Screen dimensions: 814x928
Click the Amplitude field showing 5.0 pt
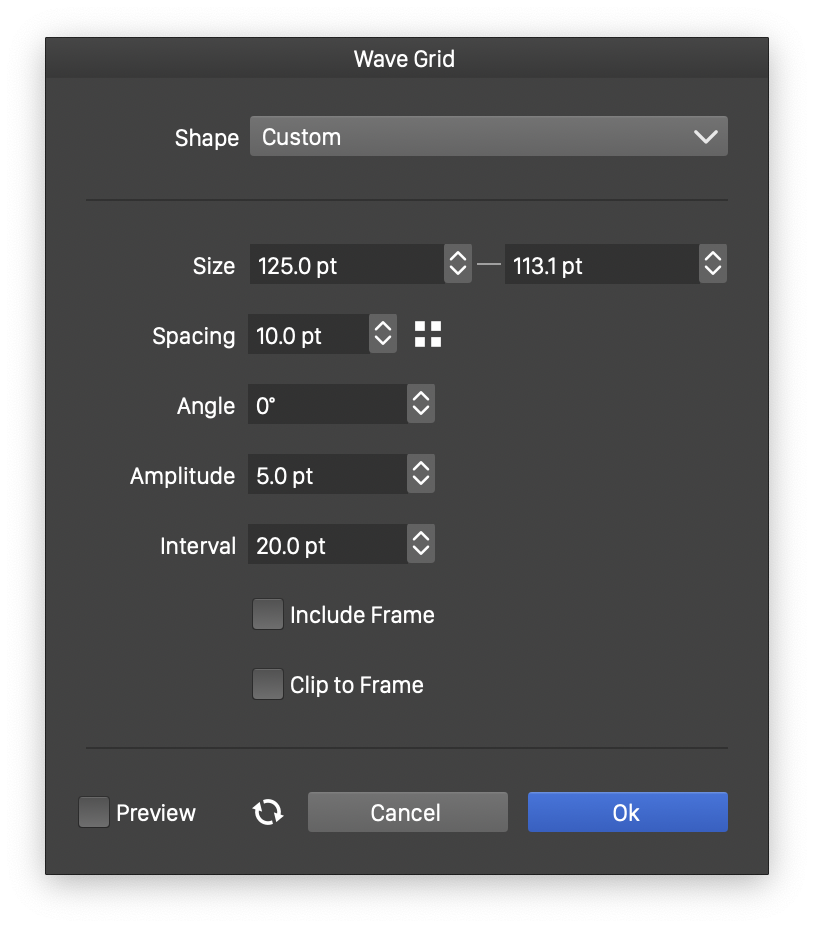point(327,475)
